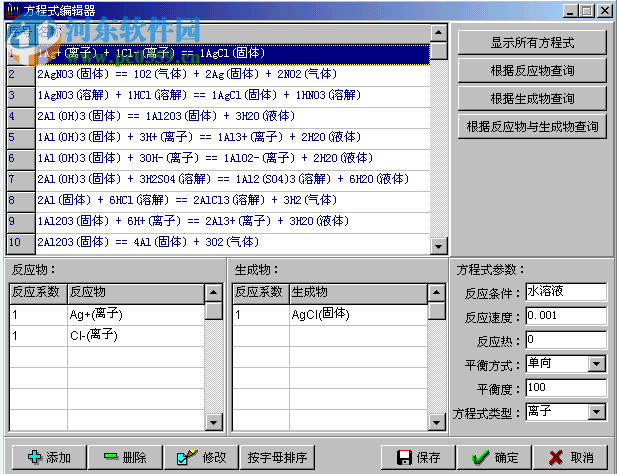Click 显示所有方程式 button
The width and height of the screenshot is (617, 474).
click(532, 42)
